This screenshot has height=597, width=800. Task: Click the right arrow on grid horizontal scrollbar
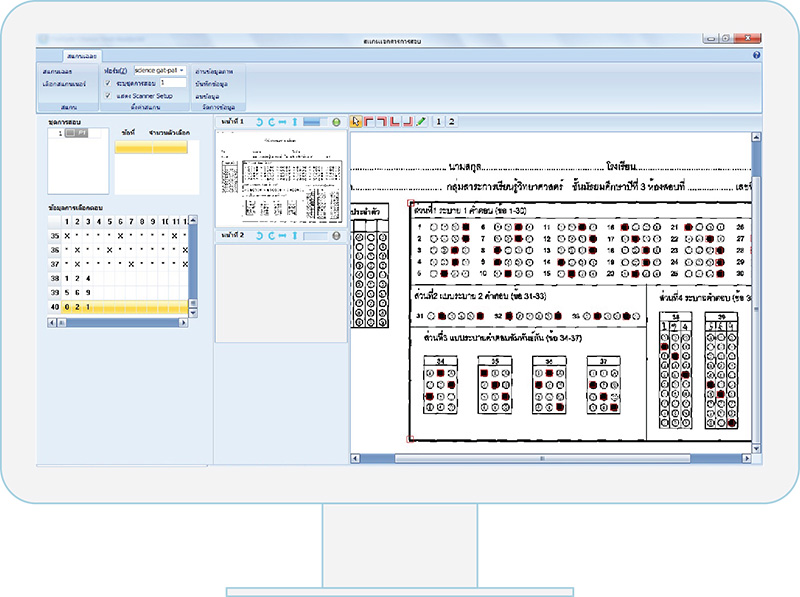183,323
